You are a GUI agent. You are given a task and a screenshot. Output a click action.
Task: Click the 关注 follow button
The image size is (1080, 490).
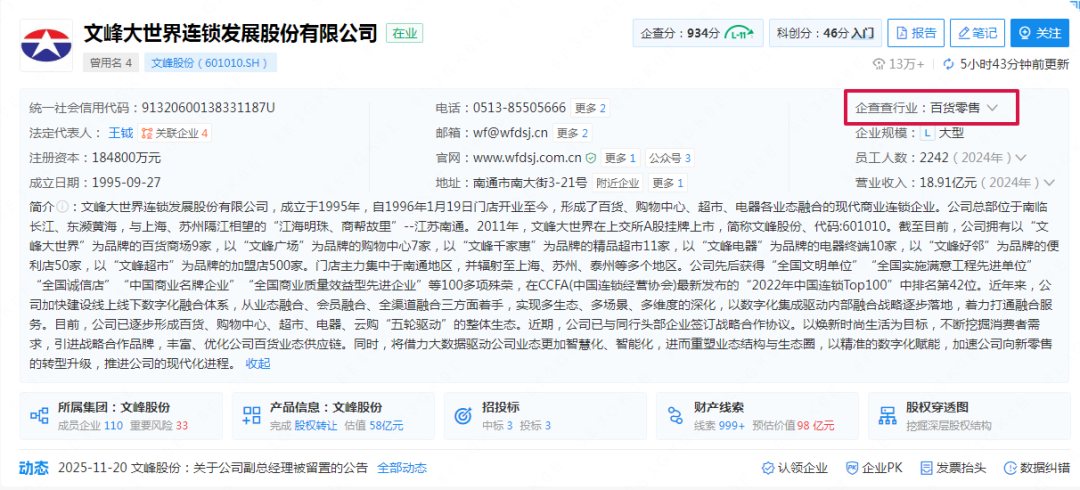coord(1039,32)
